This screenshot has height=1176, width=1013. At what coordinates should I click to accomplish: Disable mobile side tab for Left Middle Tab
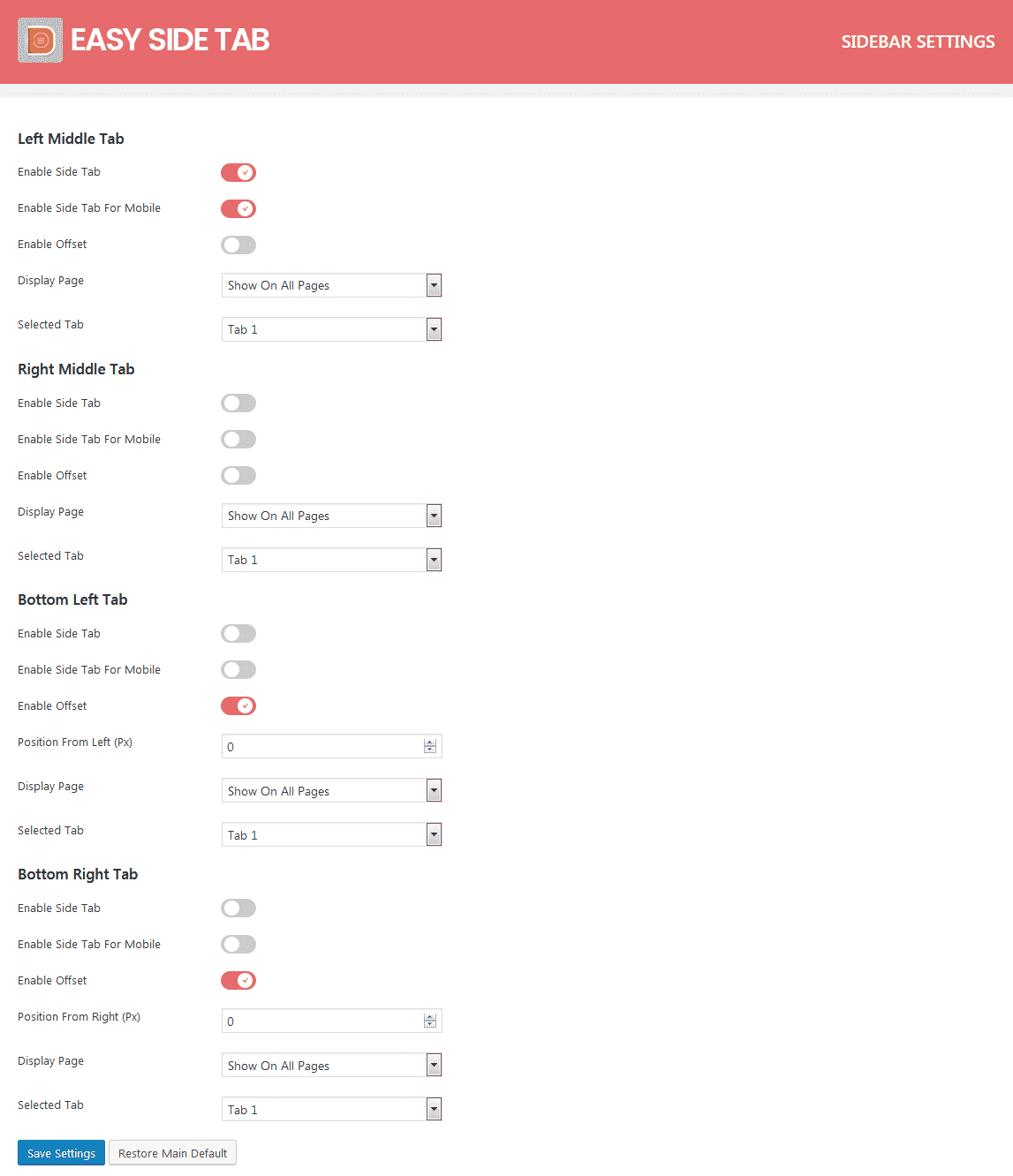tap(238, 208)
